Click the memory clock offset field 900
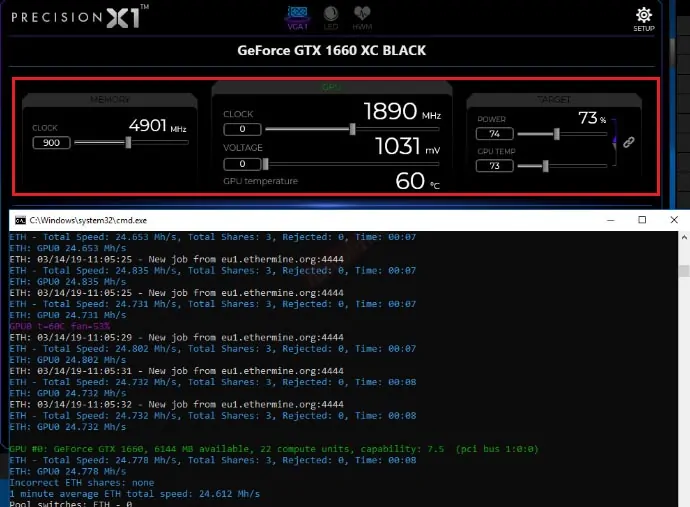Viewport: 690px width, 507px height. coord(51,143)
